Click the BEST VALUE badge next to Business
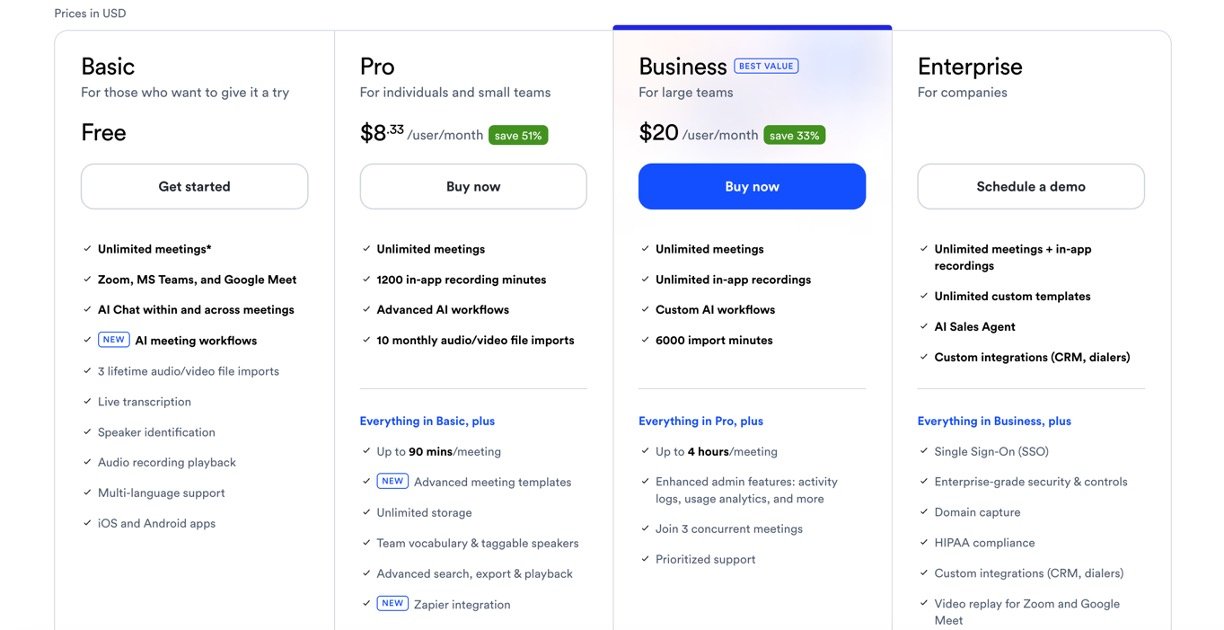 766,66
